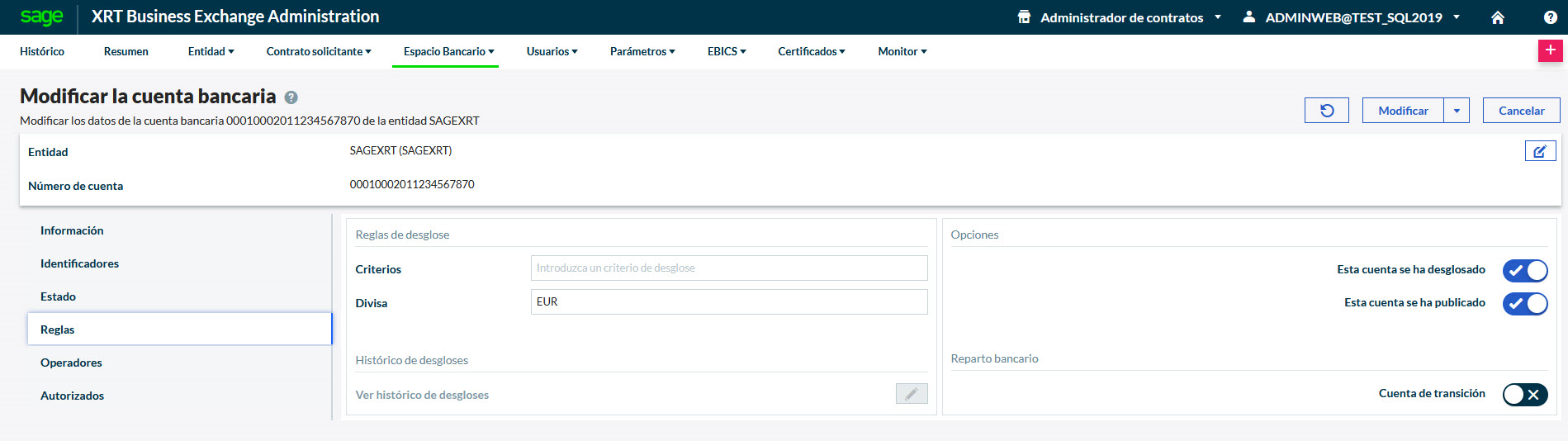Image resolution: width=1568 pixels, height=441 pixels.
Task: Click the Modificar button
Action: tap(1402, 111)
